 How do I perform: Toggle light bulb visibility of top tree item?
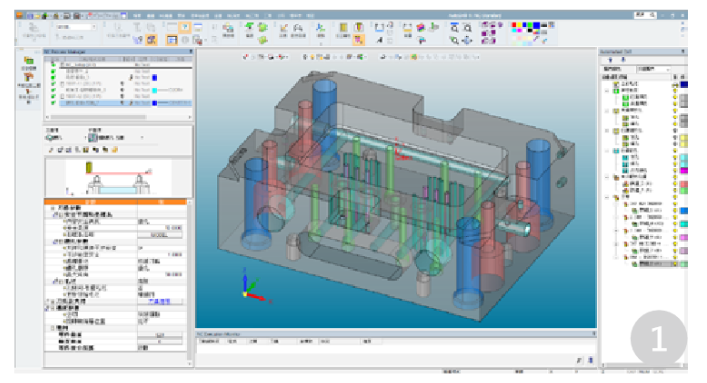click(675, 84)
